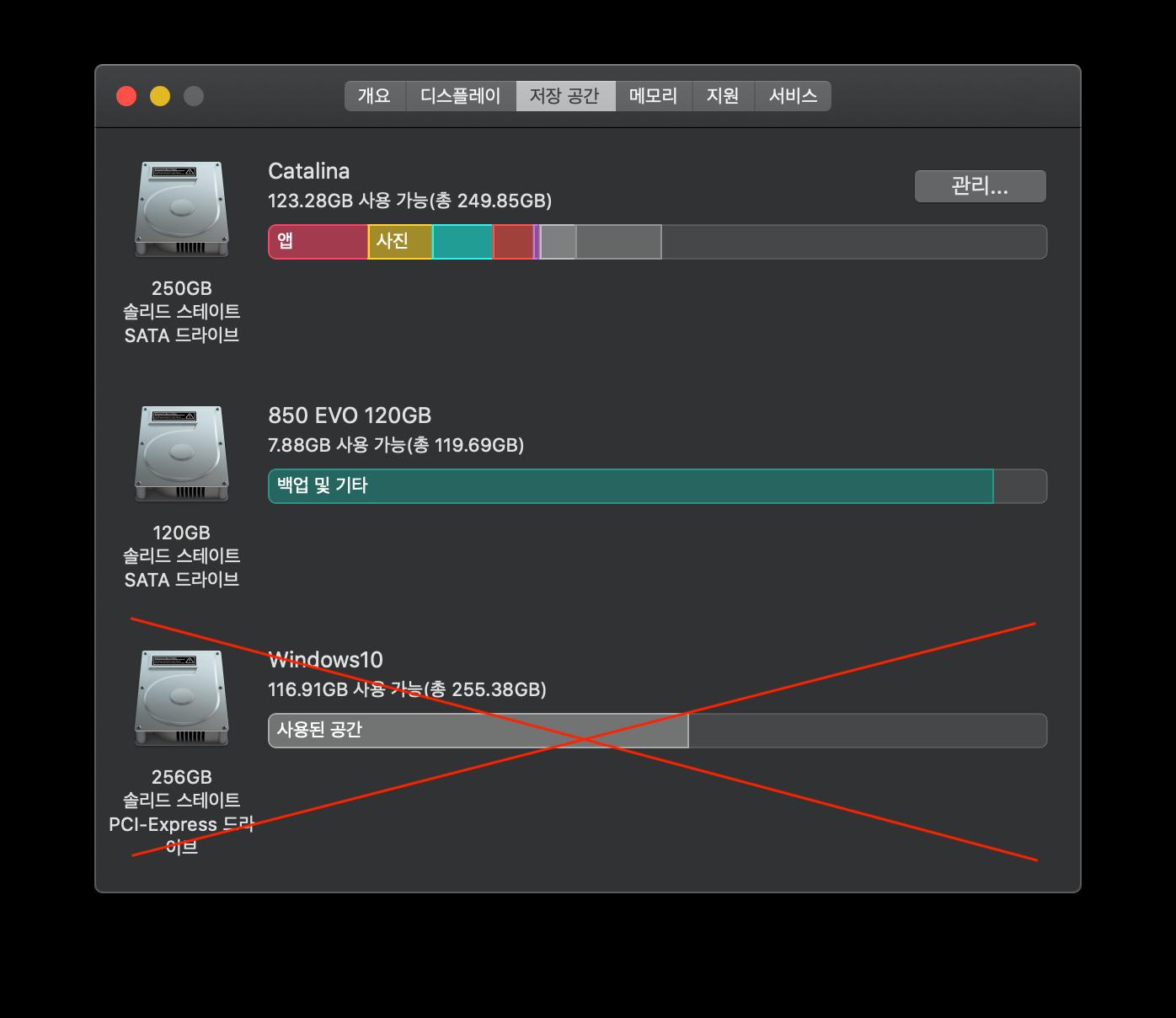Click the 관리... button
The image size is (1176, 1018).
point(981,186)
